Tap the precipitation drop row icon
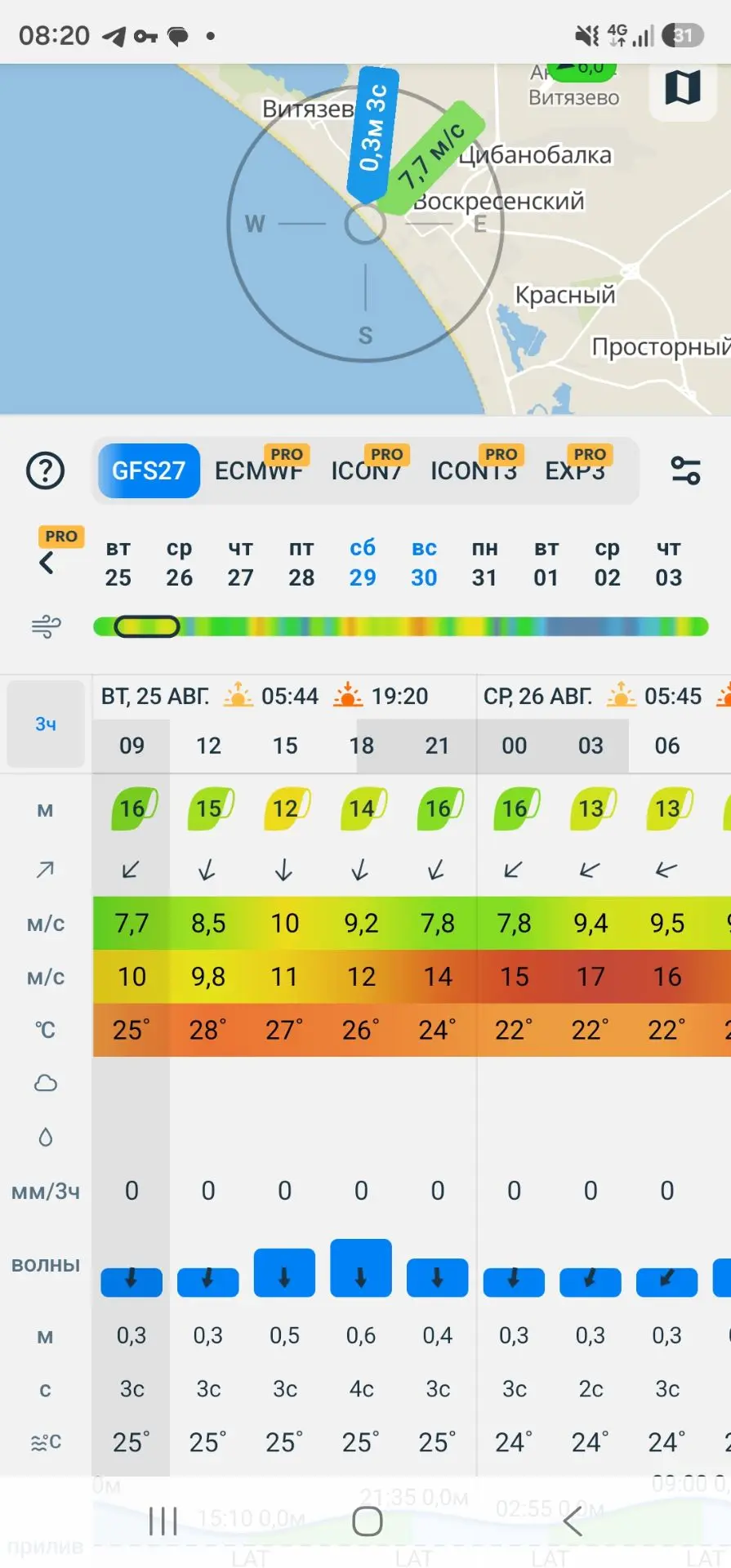 pyautogui.click(x=46, y=1138)
